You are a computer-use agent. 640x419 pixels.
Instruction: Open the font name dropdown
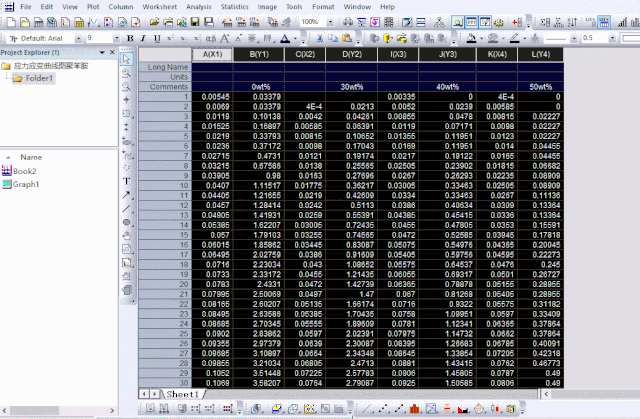[78, 38]
